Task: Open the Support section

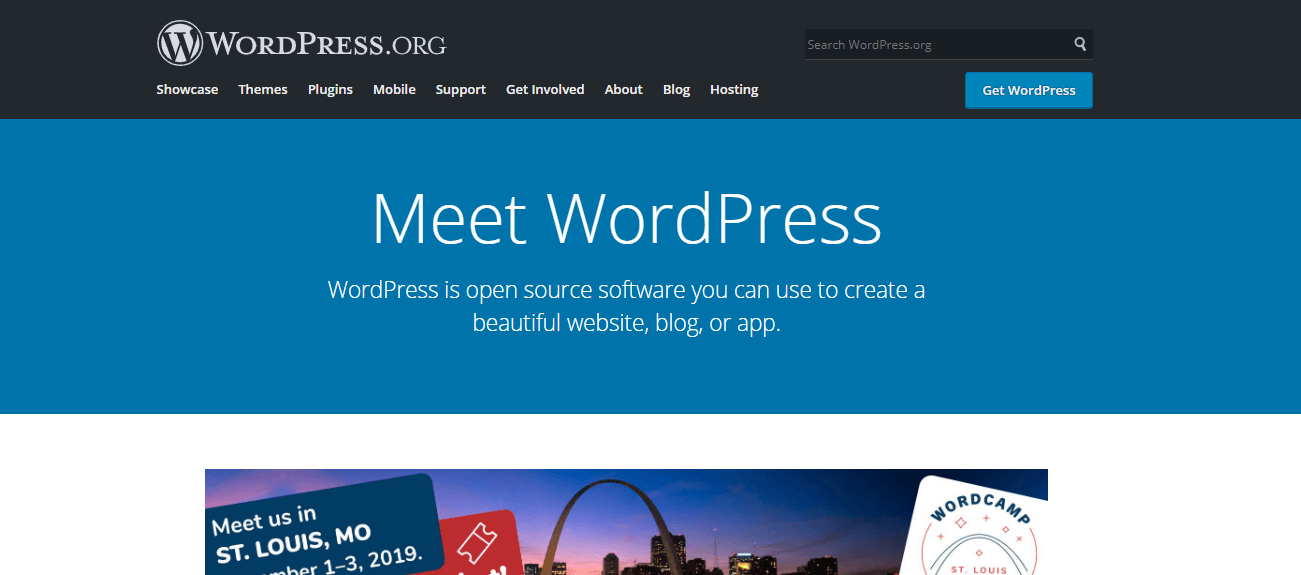Action: [461, 89]
